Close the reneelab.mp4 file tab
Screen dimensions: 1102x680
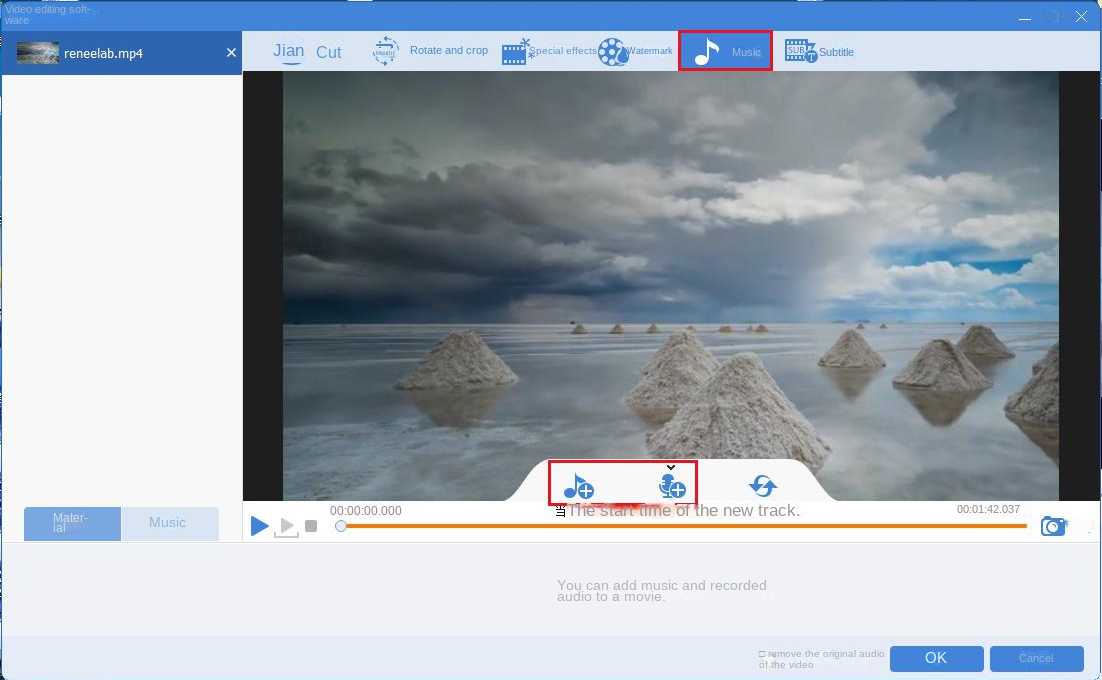coord(231,53)
